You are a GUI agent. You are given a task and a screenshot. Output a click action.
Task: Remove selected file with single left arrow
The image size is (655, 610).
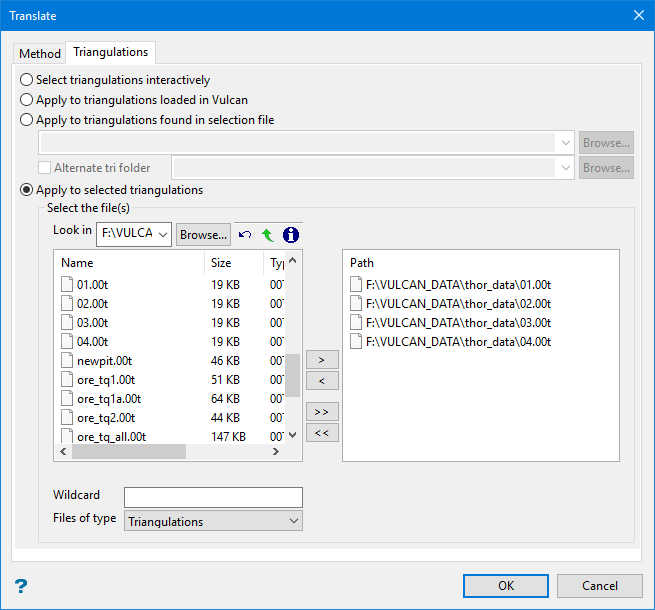322,381
